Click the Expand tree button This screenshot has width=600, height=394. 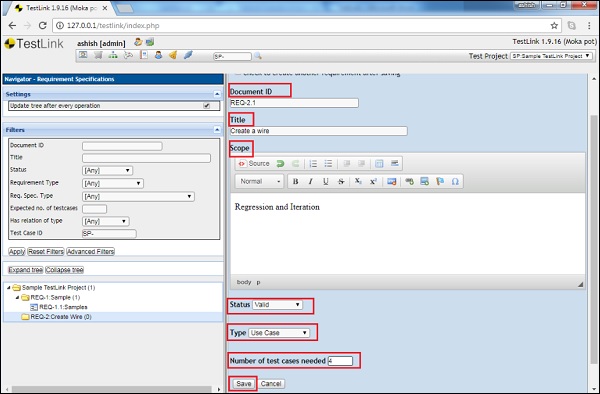pos(26,270)
